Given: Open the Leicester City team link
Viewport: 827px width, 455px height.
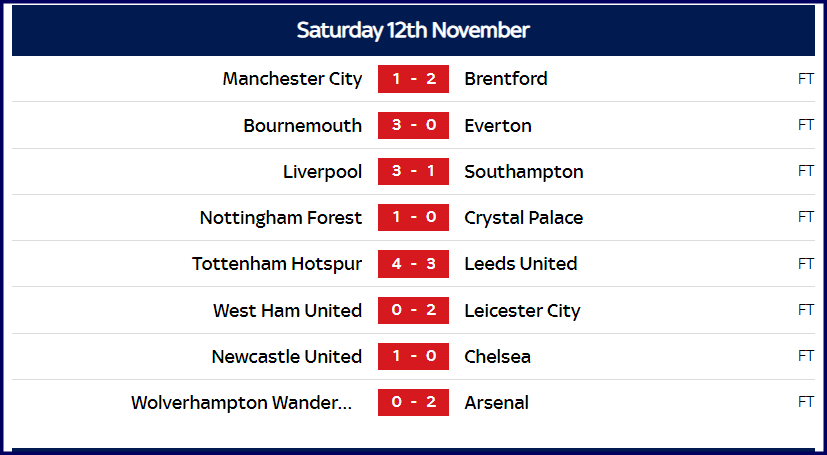Looking at the screenshot, I should [x=522, y=311].
